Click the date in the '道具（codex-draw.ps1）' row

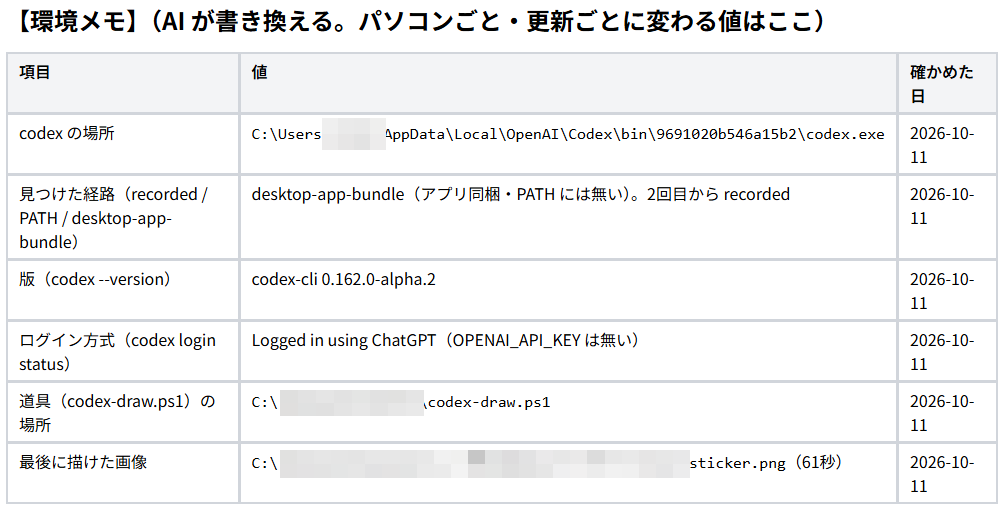click(942, 413)
